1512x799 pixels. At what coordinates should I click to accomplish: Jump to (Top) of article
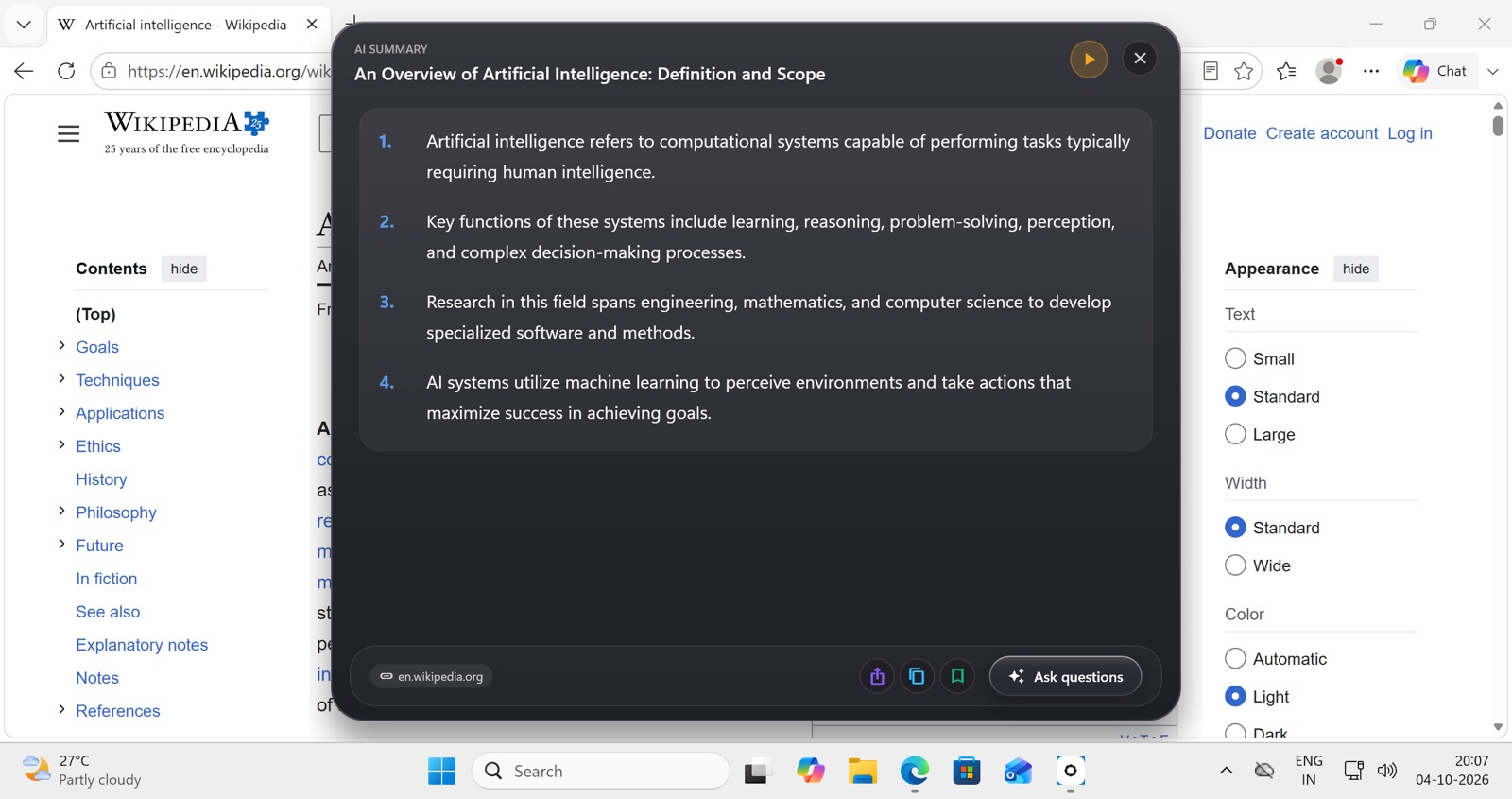click(95, 314)
